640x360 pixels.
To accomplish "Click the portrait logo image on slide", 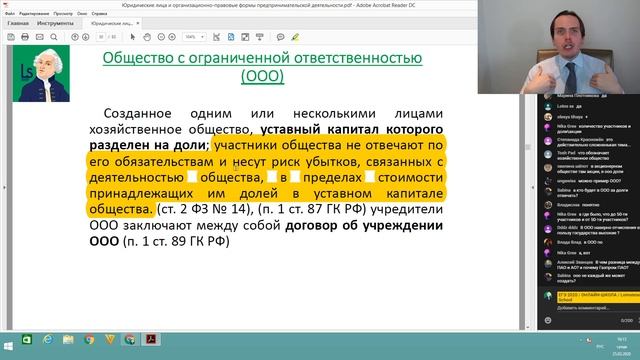I will click(41, 73).
